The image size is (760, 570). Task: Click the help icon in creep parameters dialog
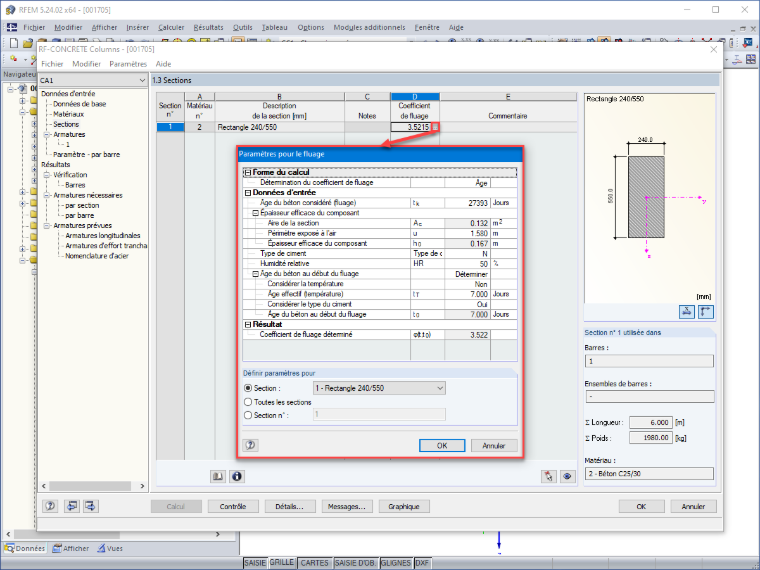coord(251,445)
